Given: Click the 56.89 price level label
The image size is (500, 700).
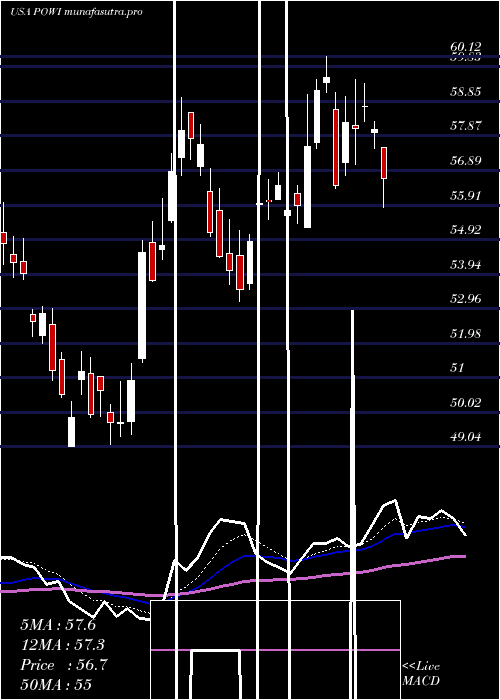Looking at the screenshot, I should coord(466,161).
